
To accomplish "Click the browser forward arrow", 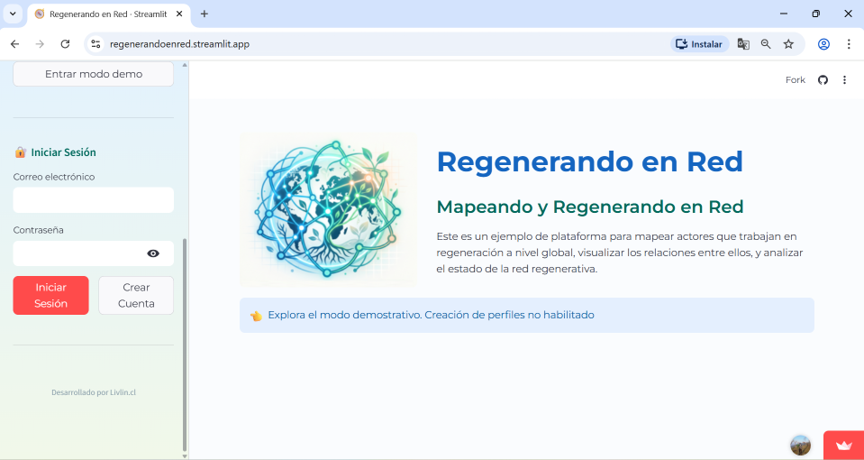I will coord(40,44).
